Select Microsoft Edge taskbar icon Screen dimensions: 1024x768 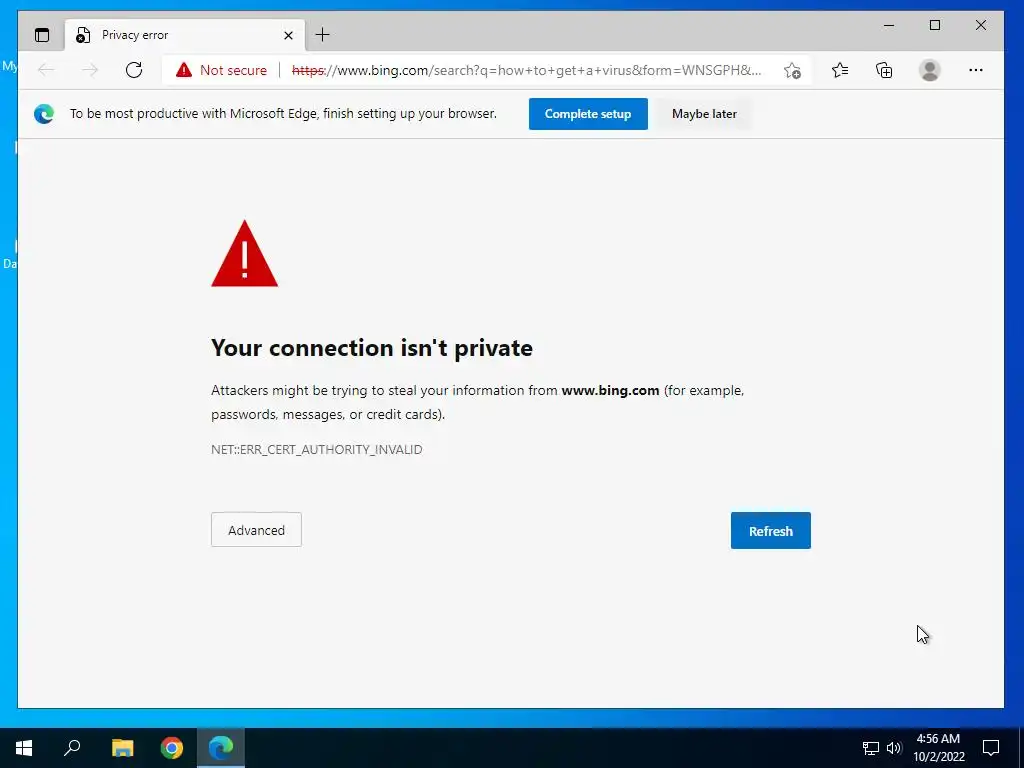pyautogui.click(x=221, y=748)
